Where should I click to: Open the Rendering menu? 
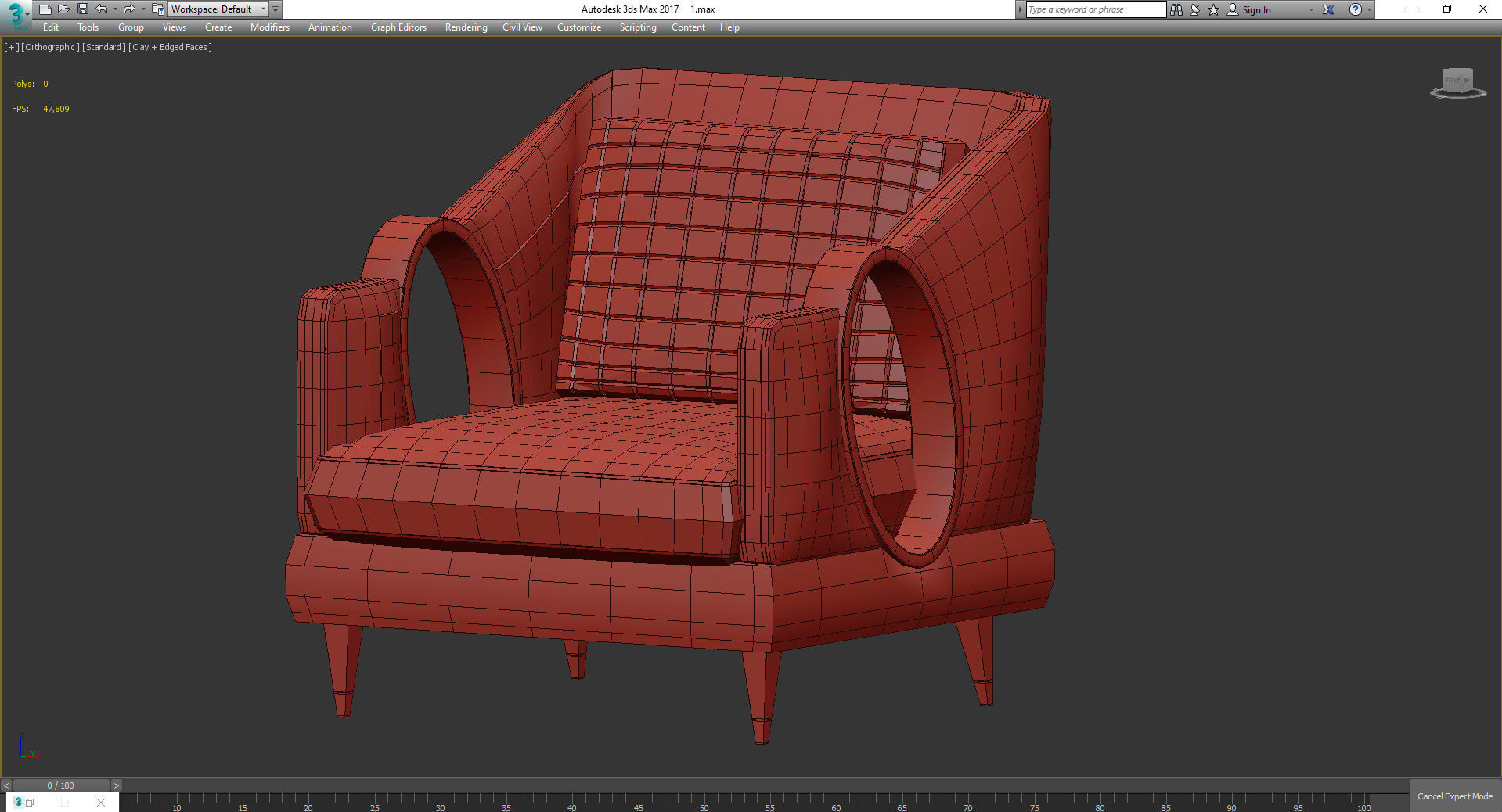point(466,27)
